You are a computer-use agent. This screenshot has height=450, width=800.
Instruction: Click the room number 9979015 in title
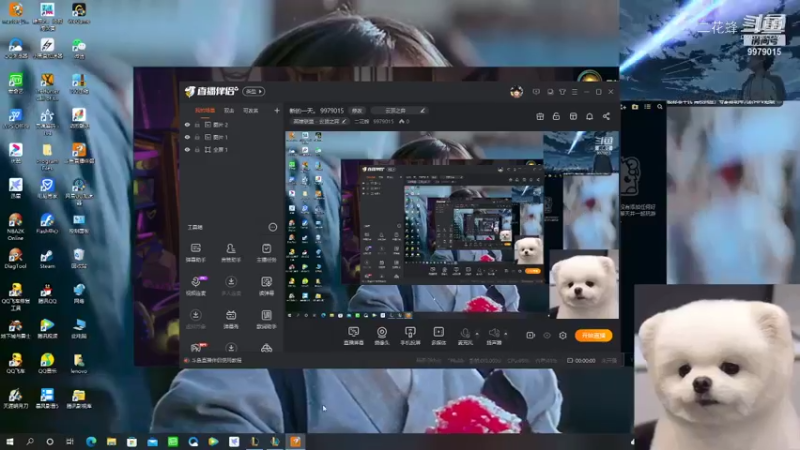[332, 110]
